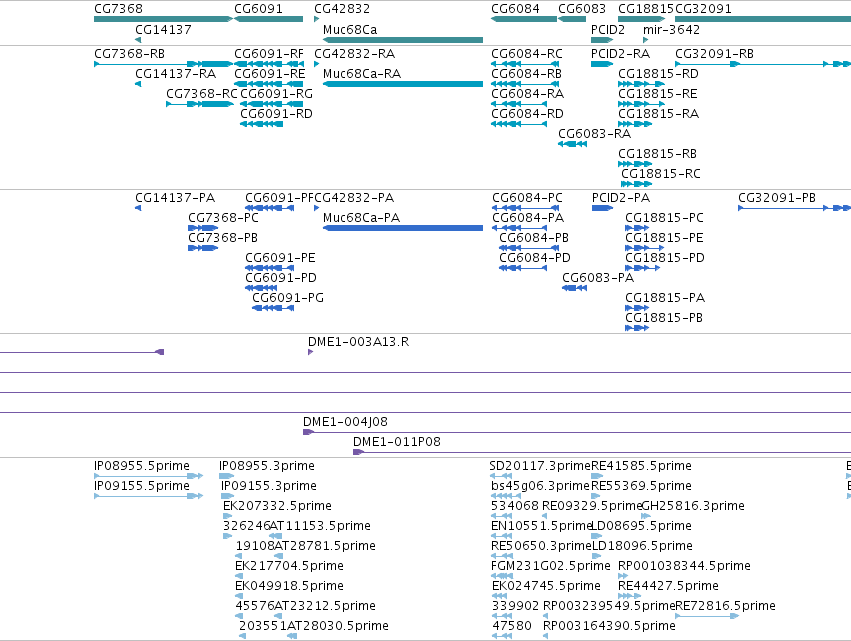Select EST EK049918.5prime label

[289, 586]
